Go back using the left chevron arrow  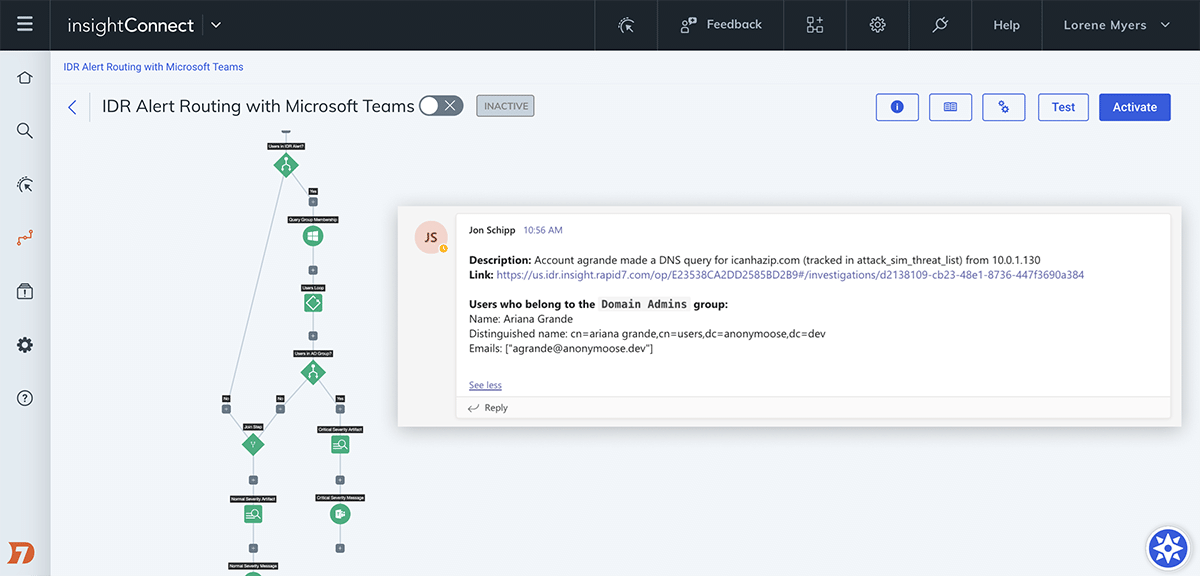[72, 107]
